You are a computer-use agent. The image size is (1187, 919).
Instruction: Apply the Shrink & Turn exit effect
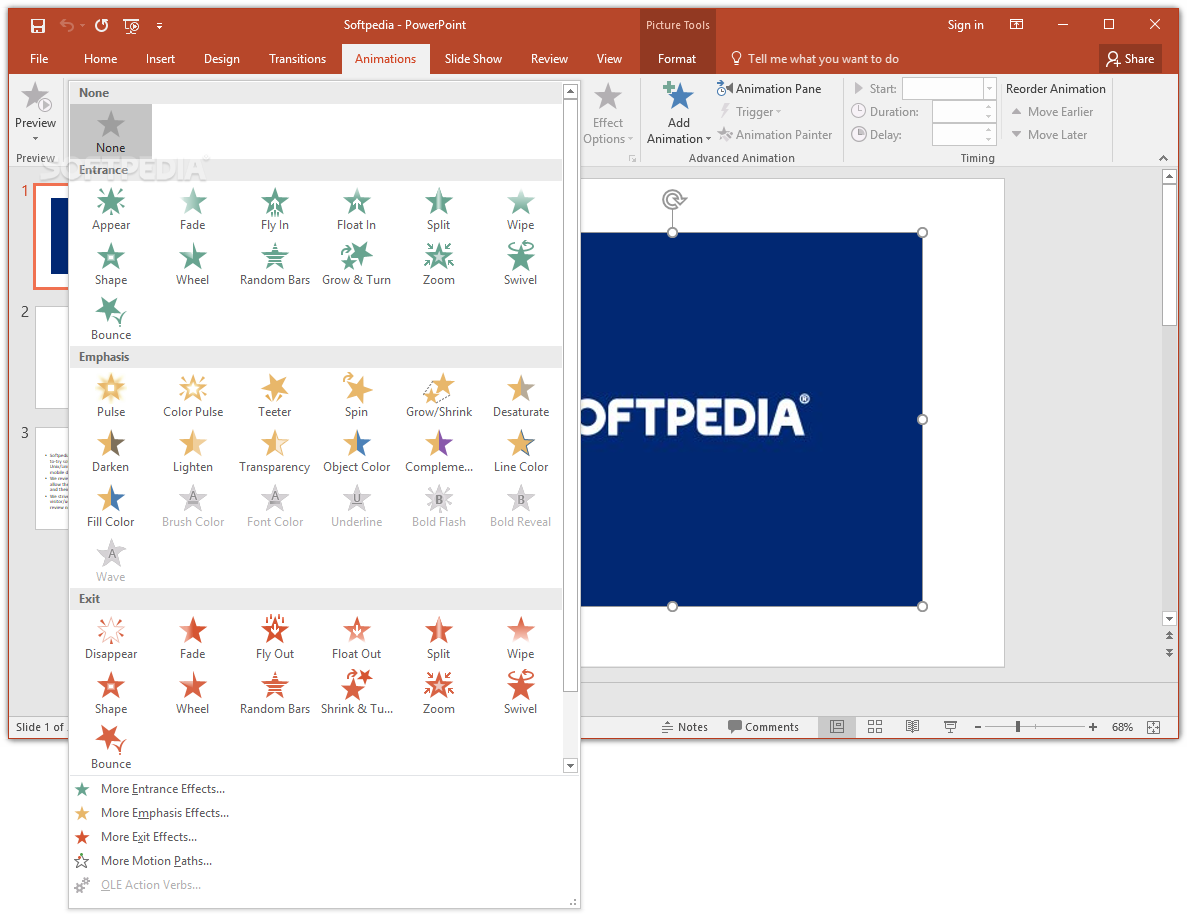pos(357,693)
